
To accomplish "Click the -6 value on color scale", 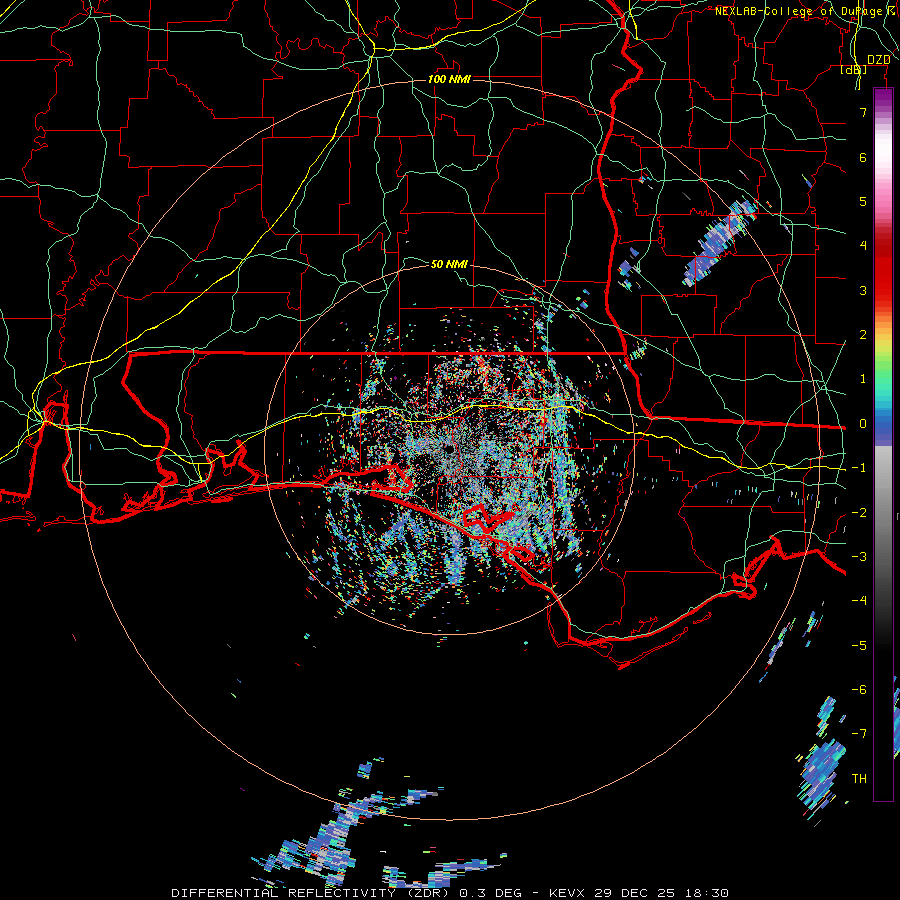I will click(859, 690).
